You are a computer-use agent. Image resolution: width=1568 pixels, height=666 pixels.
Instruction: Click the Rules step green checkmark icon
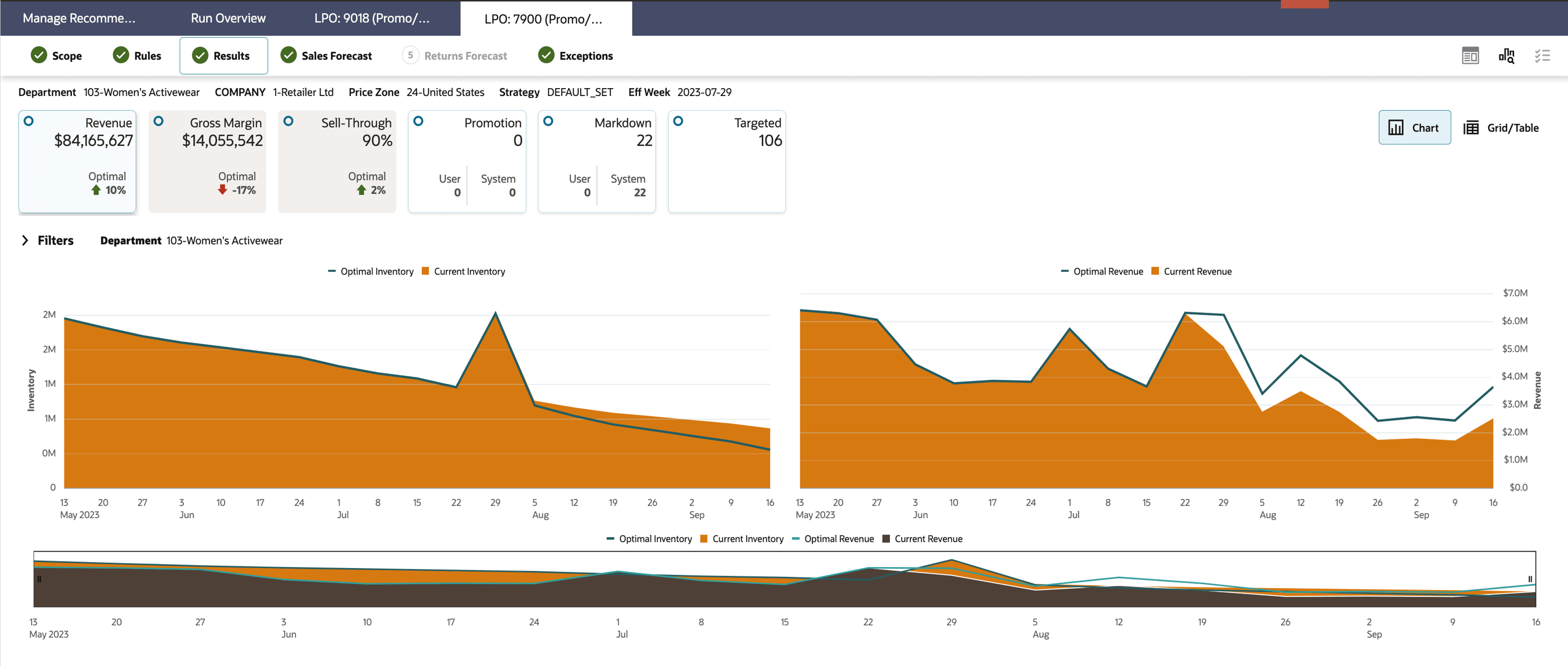(x=121, y=55)
